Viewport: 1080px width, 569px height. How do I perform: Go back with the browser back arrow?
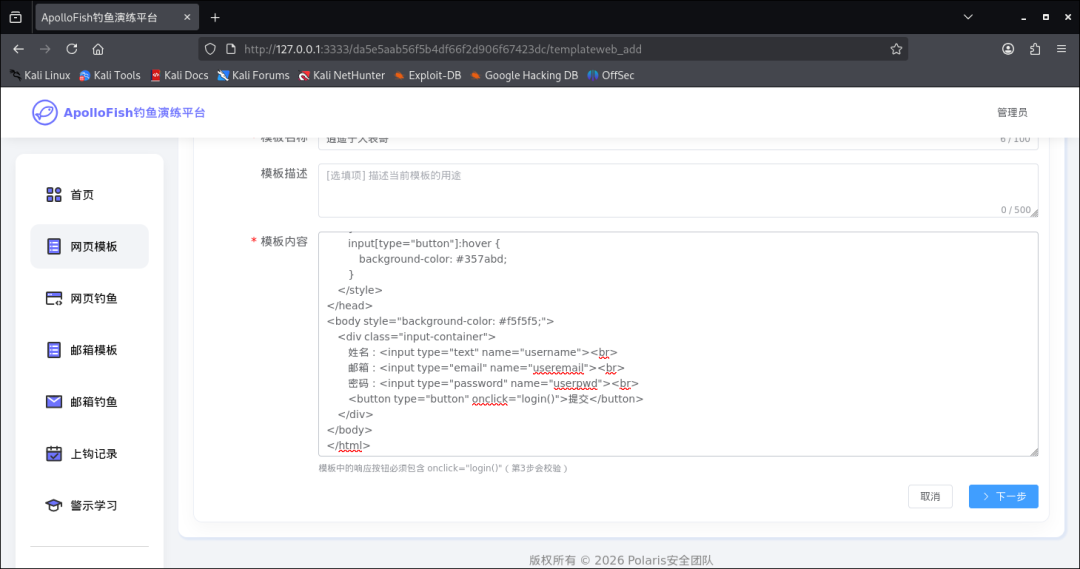coord(19,49)
